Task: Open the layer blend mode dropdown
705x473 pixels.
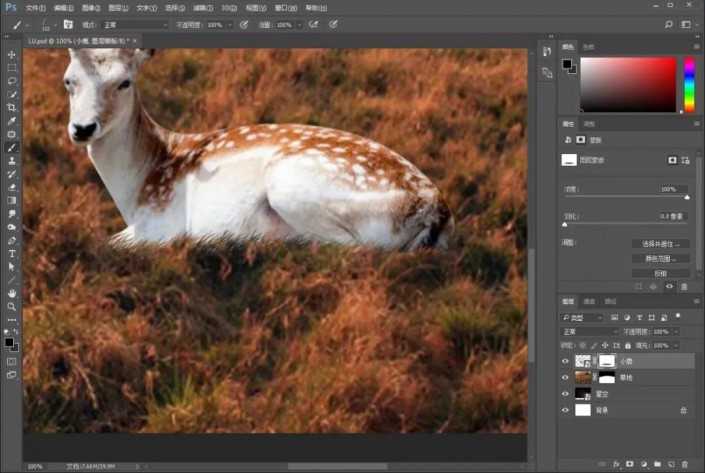Action: 590,331
